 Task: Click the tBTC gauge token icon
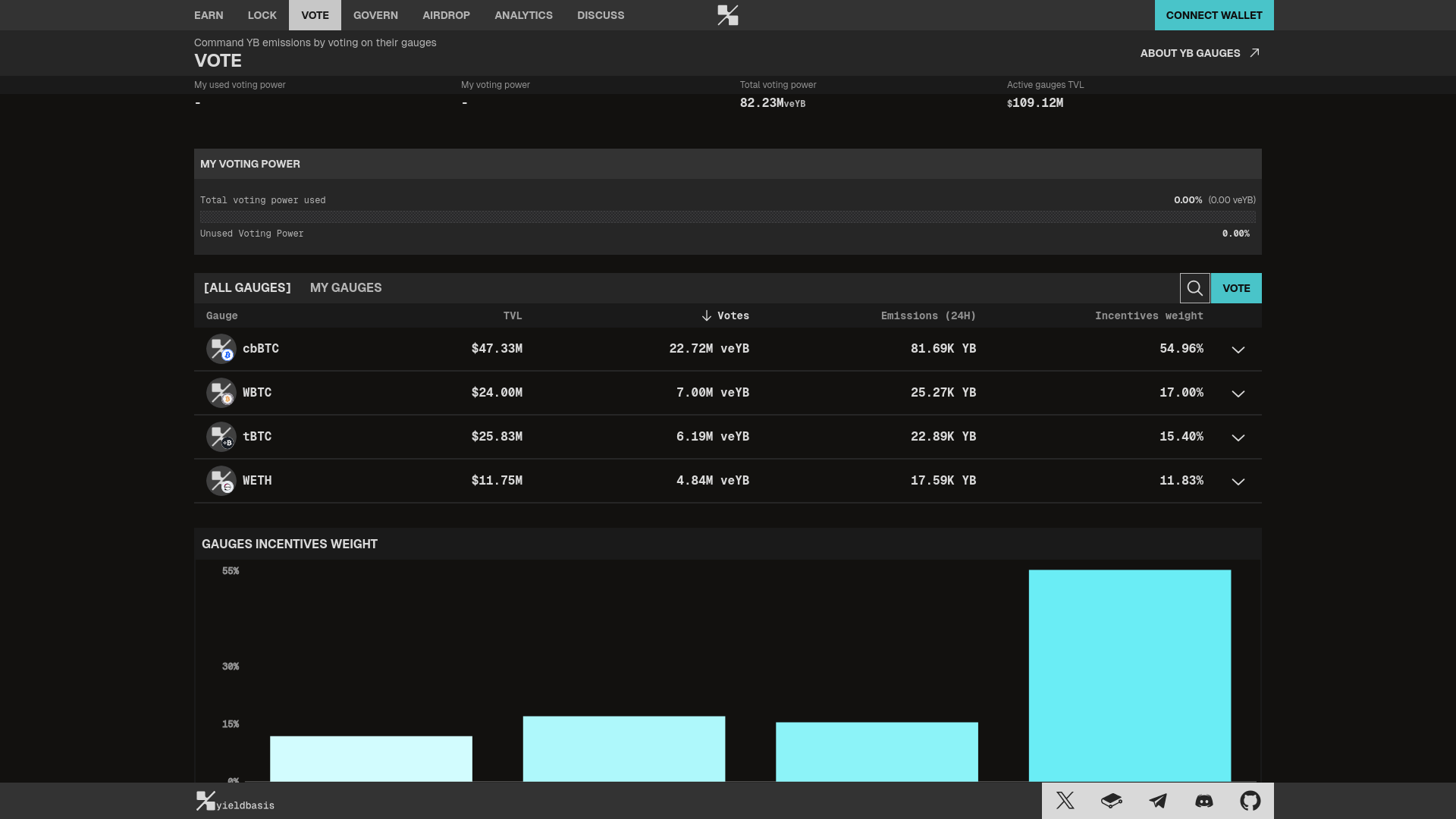[x=221, y=437]
